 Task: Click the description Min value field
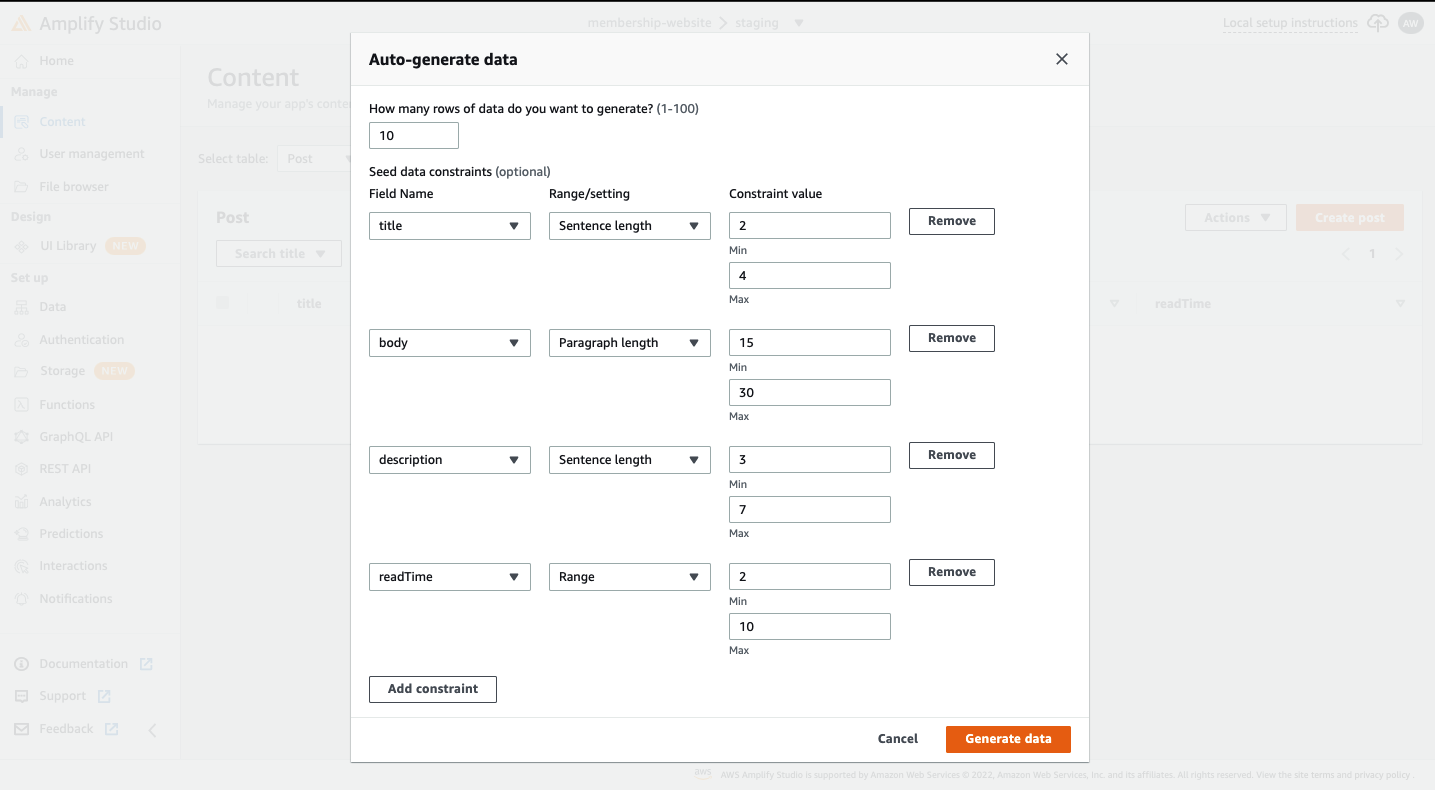(x=810, y=460)
